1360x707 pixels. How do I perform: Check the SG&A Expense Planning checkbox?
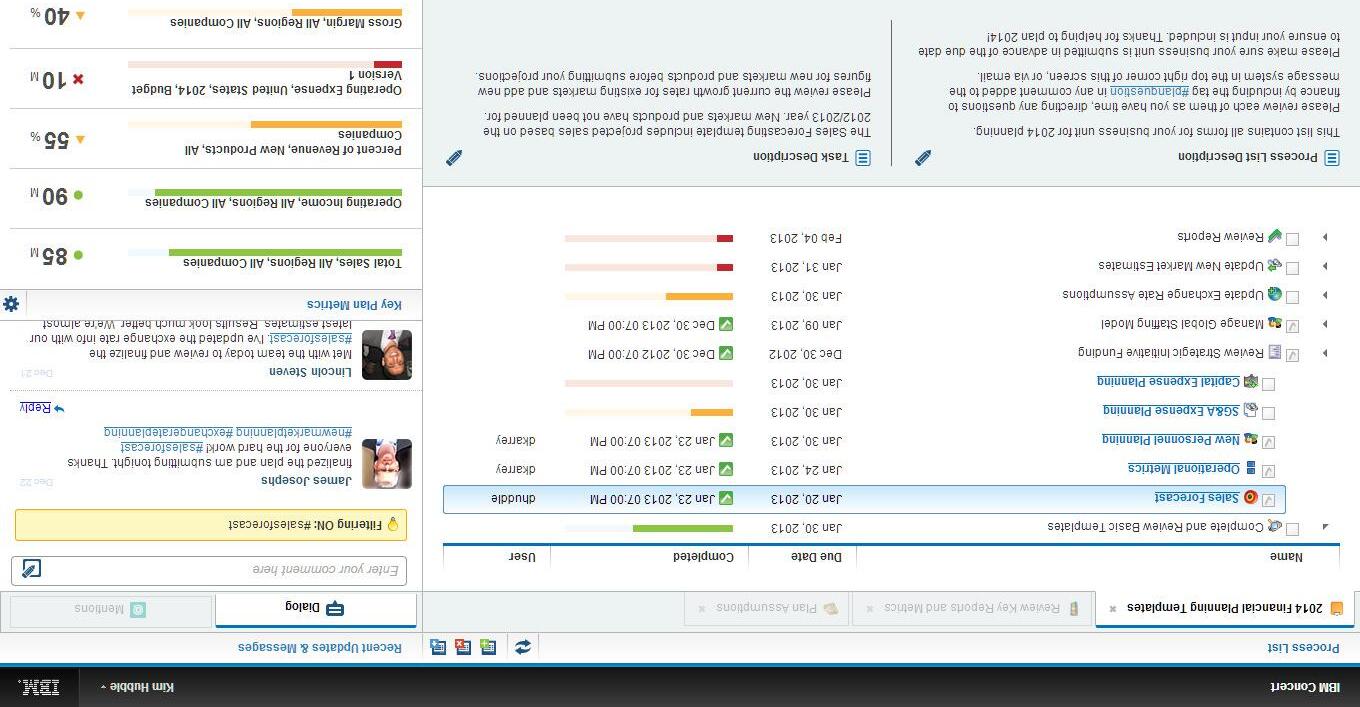(1269, 413)
